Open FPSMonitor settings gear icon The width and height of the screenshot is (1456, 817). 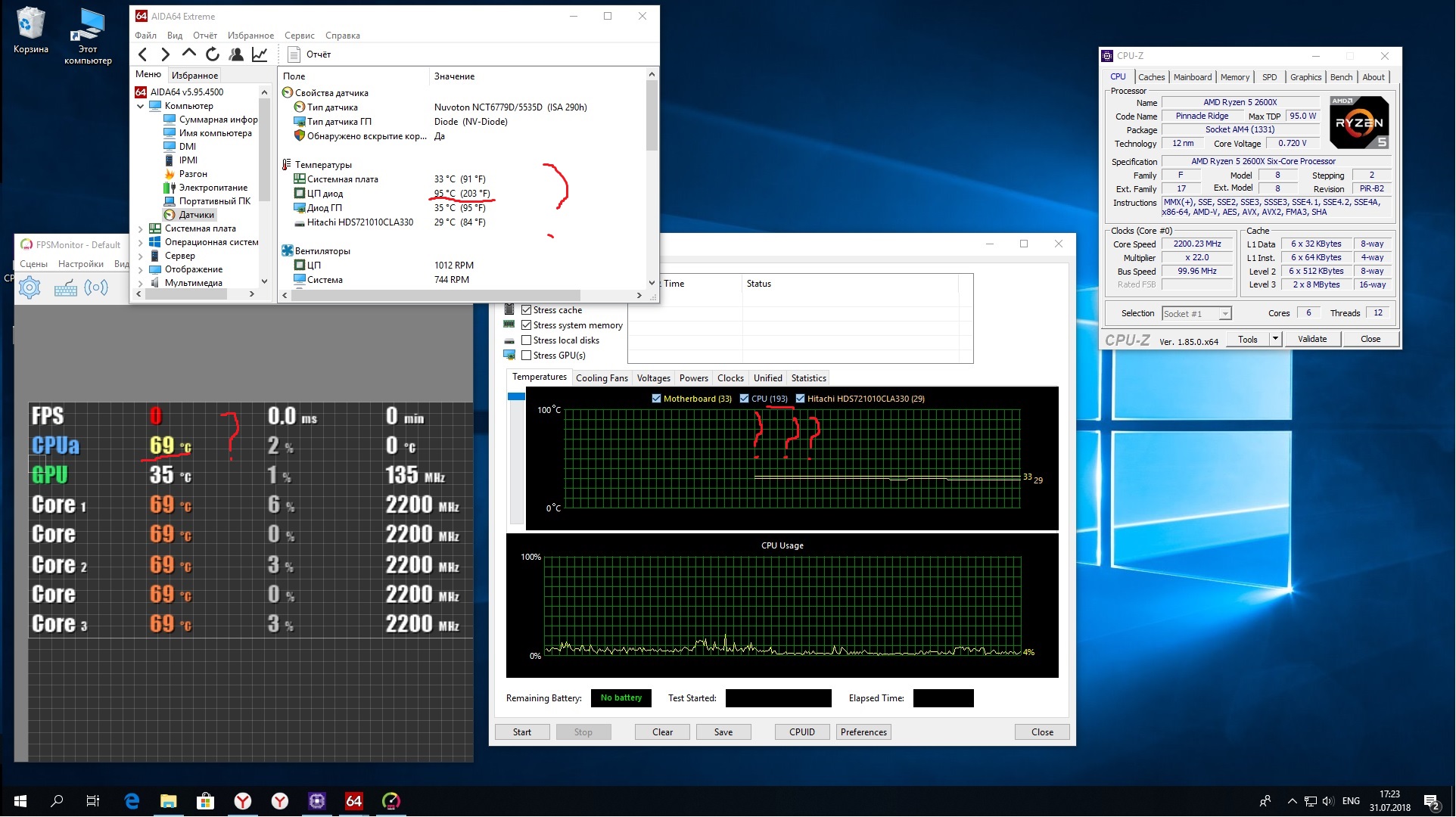click(30, 287)
